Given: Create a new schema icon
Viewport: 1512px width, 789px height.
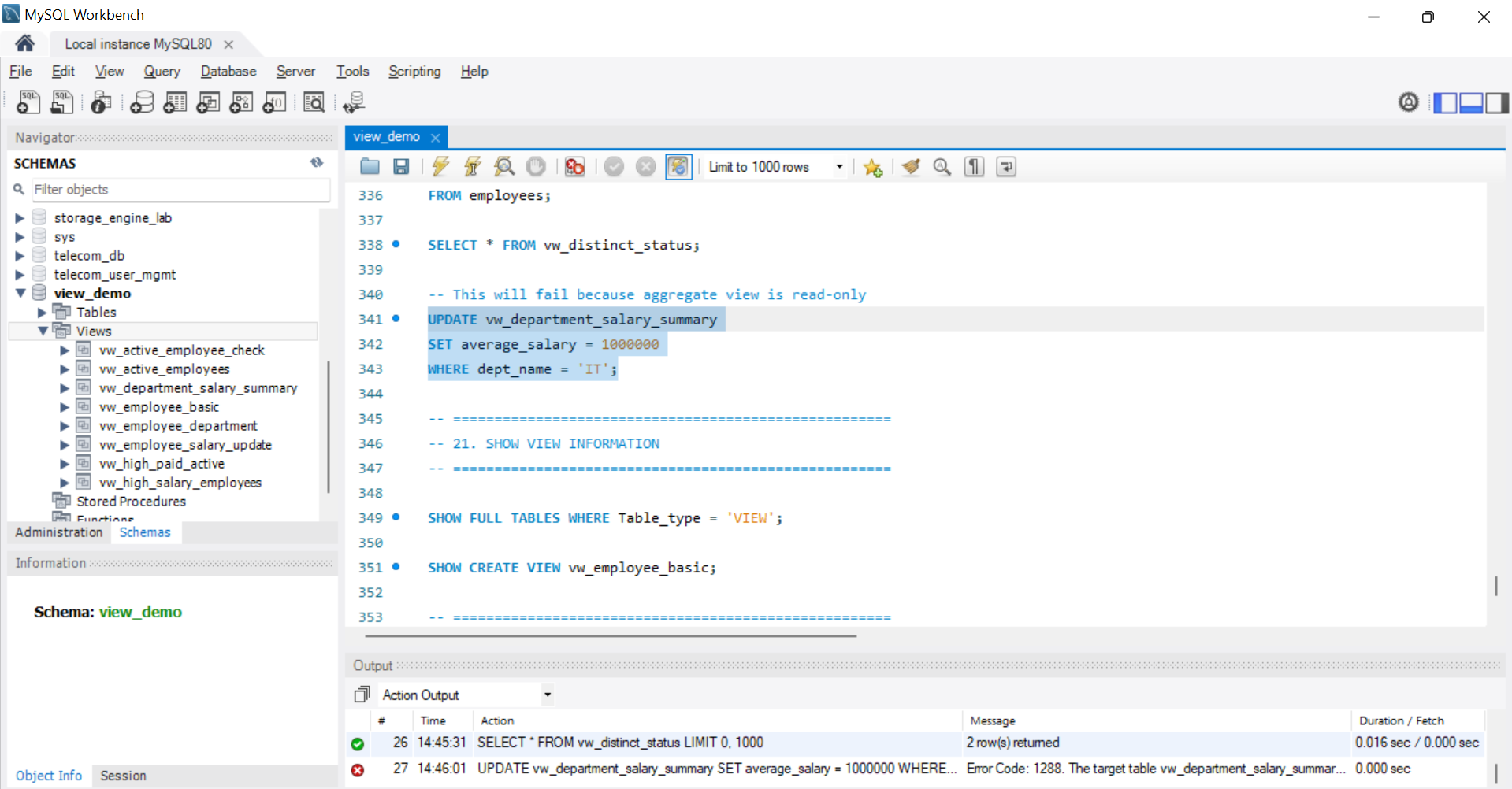Looking at the screenshot, I should (142, 102).
